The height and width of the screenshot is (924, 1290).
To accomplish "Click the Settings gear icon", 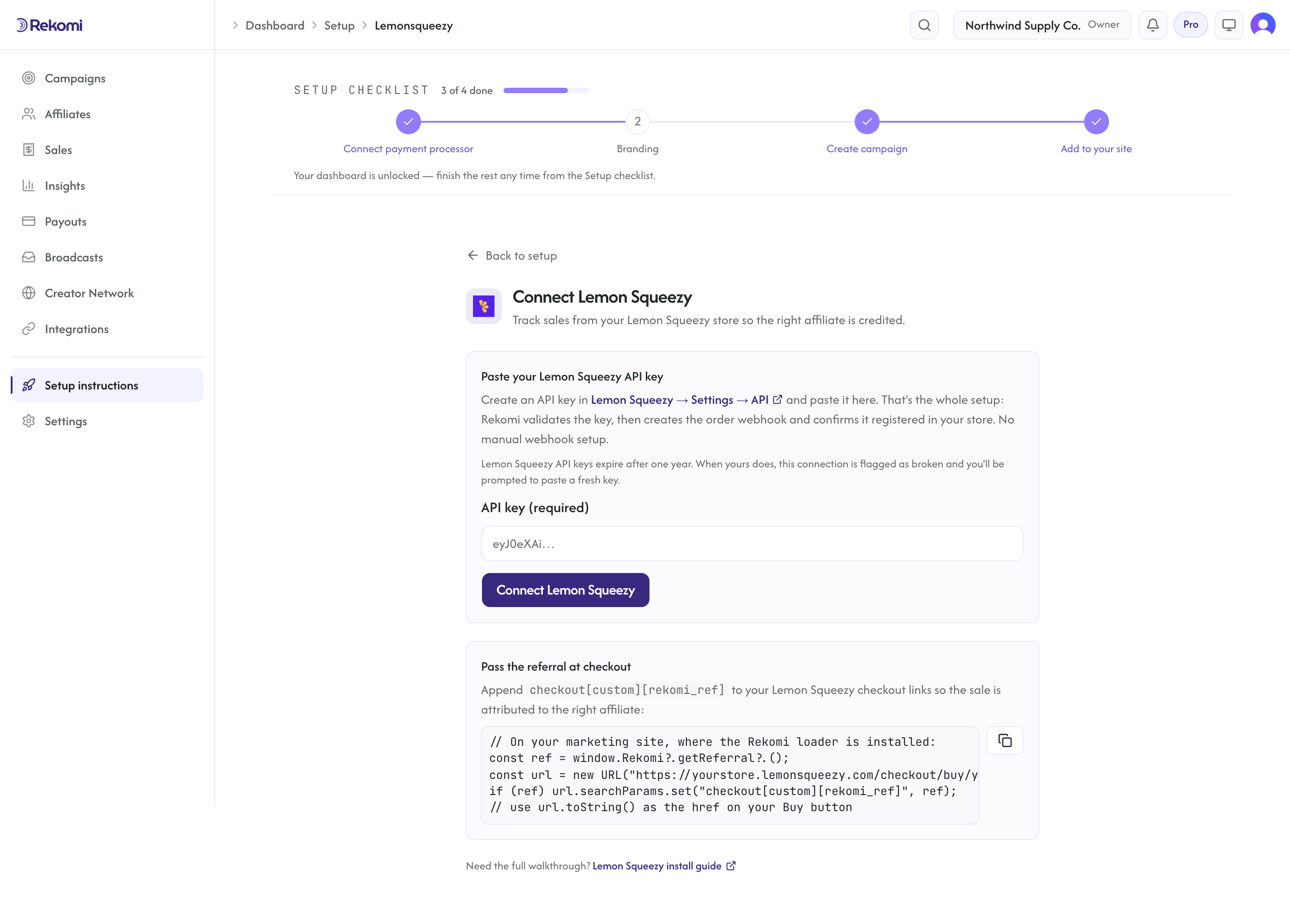I will pos(28,421).
